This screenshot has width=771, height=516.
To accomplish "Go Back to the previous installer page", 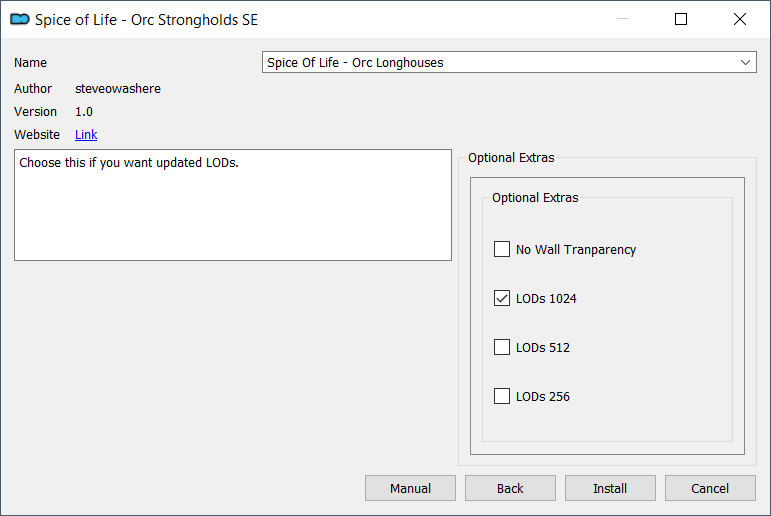I will pyautogui.click(x=510, y=488).
